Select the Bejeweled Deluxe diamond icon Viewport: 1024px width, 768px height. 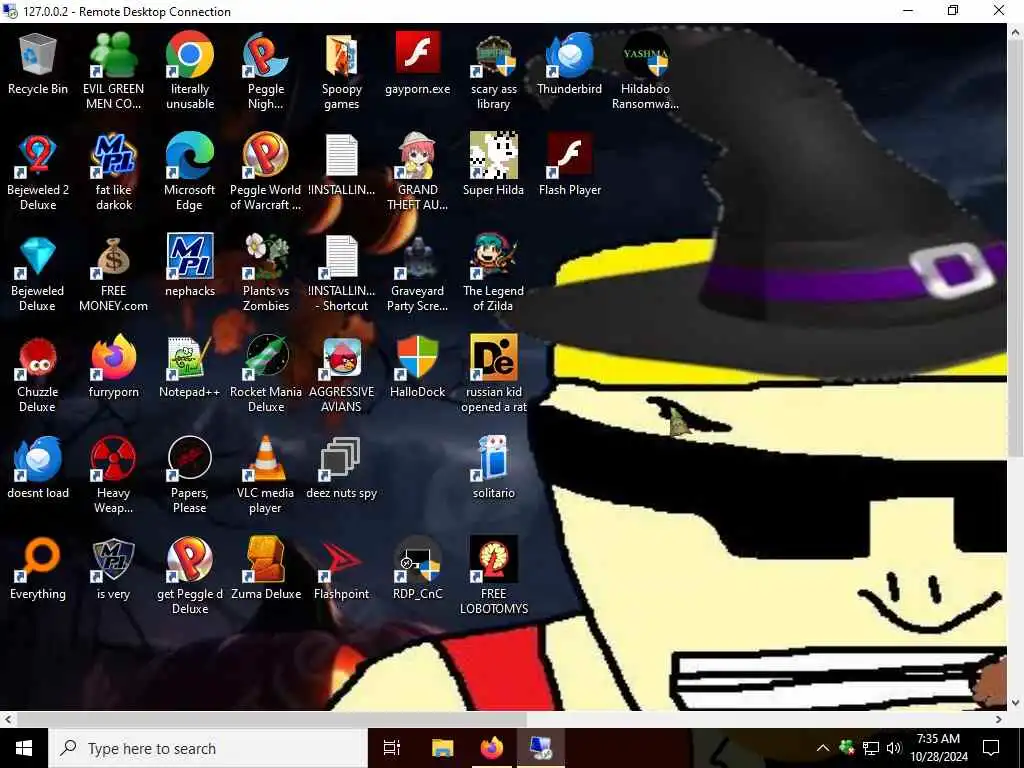tap(37, 273)
